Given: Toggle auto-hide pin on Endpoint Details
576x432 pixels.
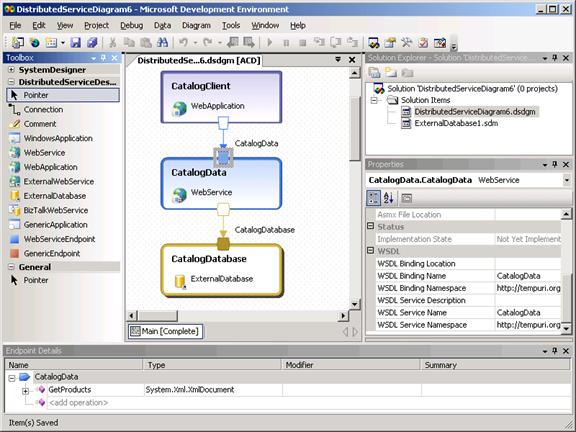Looking at the screenshot, I should pyautogui.click(x=555, y=351).
